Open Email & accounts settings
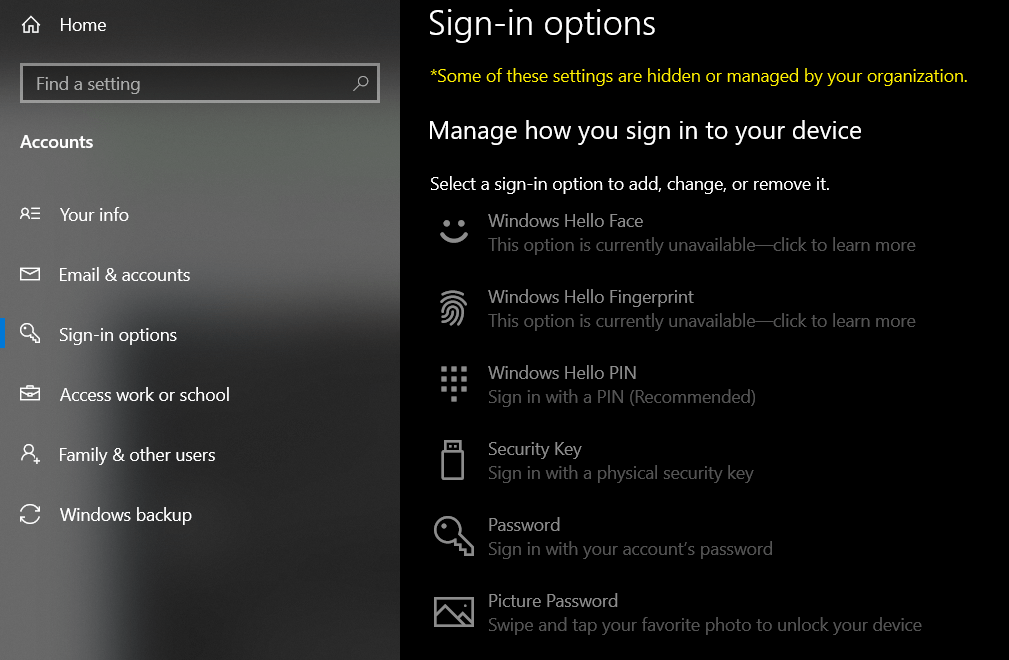Screen dimensions: 1009x660 click(x=125, y=275)
